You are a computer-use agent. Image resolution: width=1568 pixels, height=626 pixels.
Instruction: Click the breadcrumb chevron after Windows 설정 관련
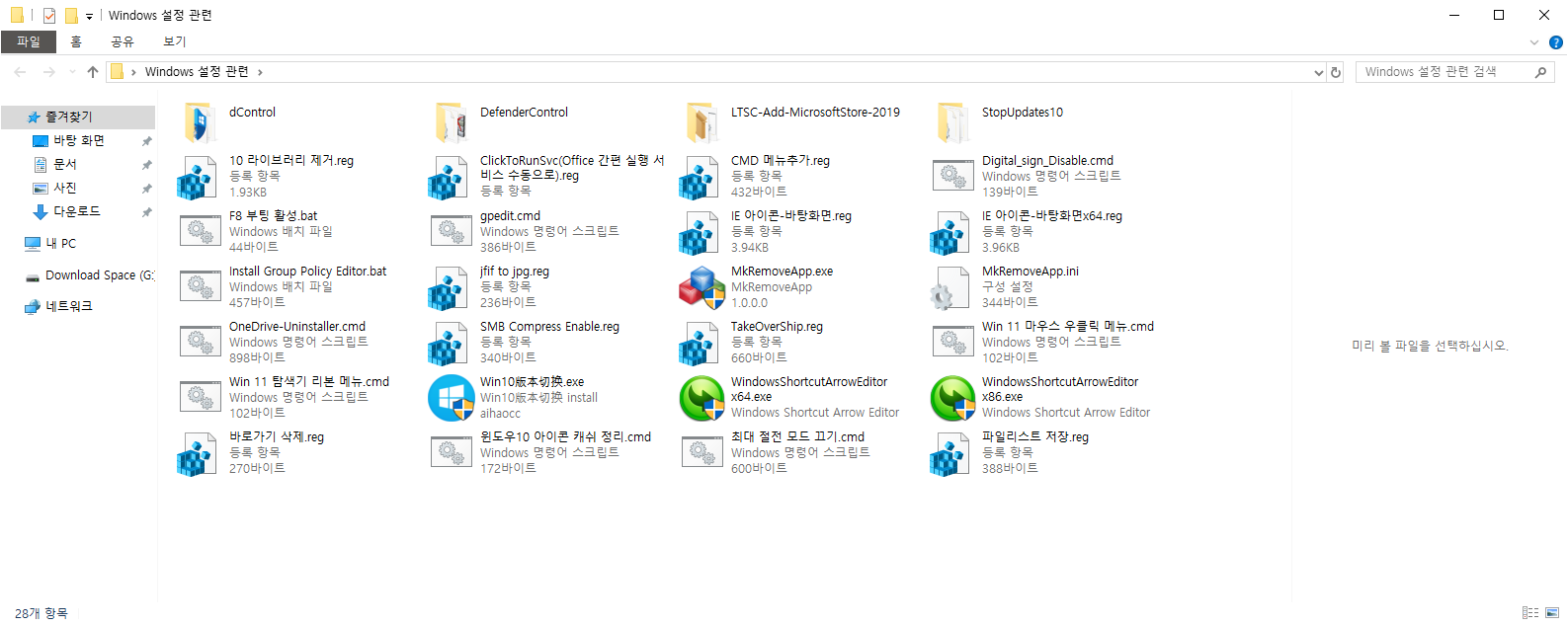pyautogui.click(x=260, y=72)
